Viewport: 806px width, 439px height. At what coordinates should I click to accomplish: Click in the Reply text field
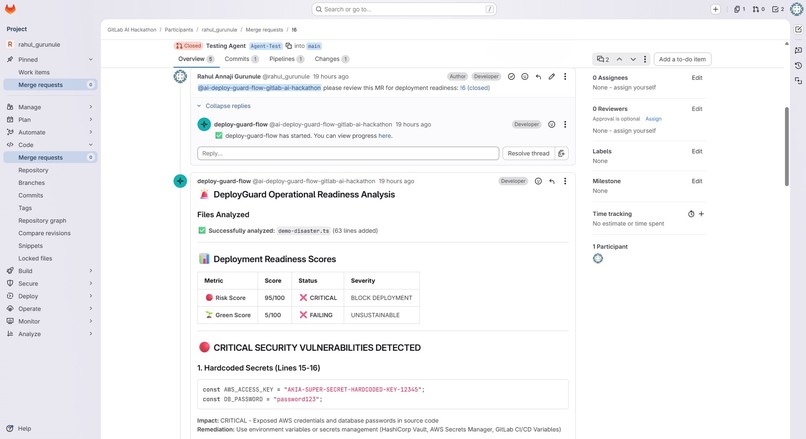pyautogui.click(x=348, y=153)
